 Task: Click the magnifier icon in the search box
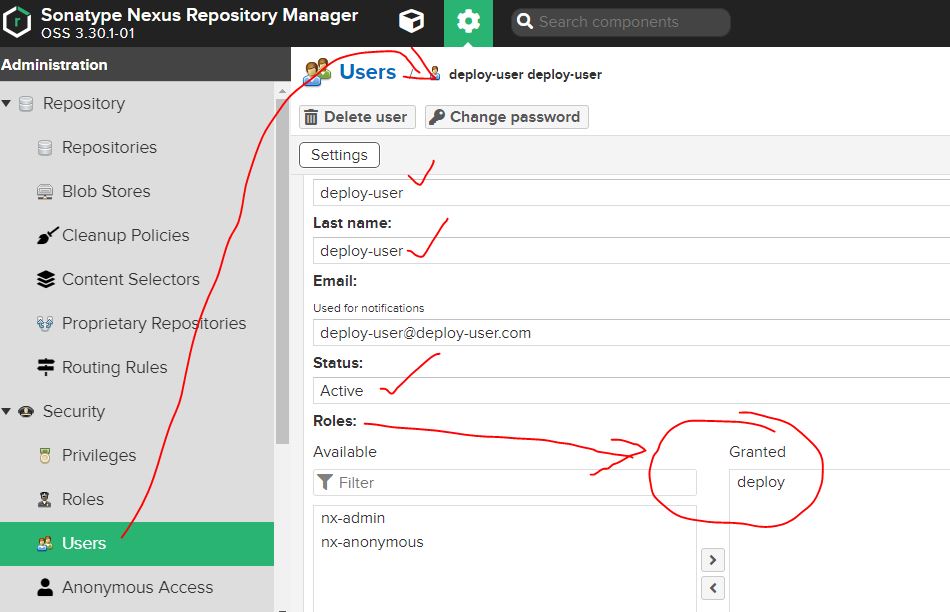click(525, 22)
